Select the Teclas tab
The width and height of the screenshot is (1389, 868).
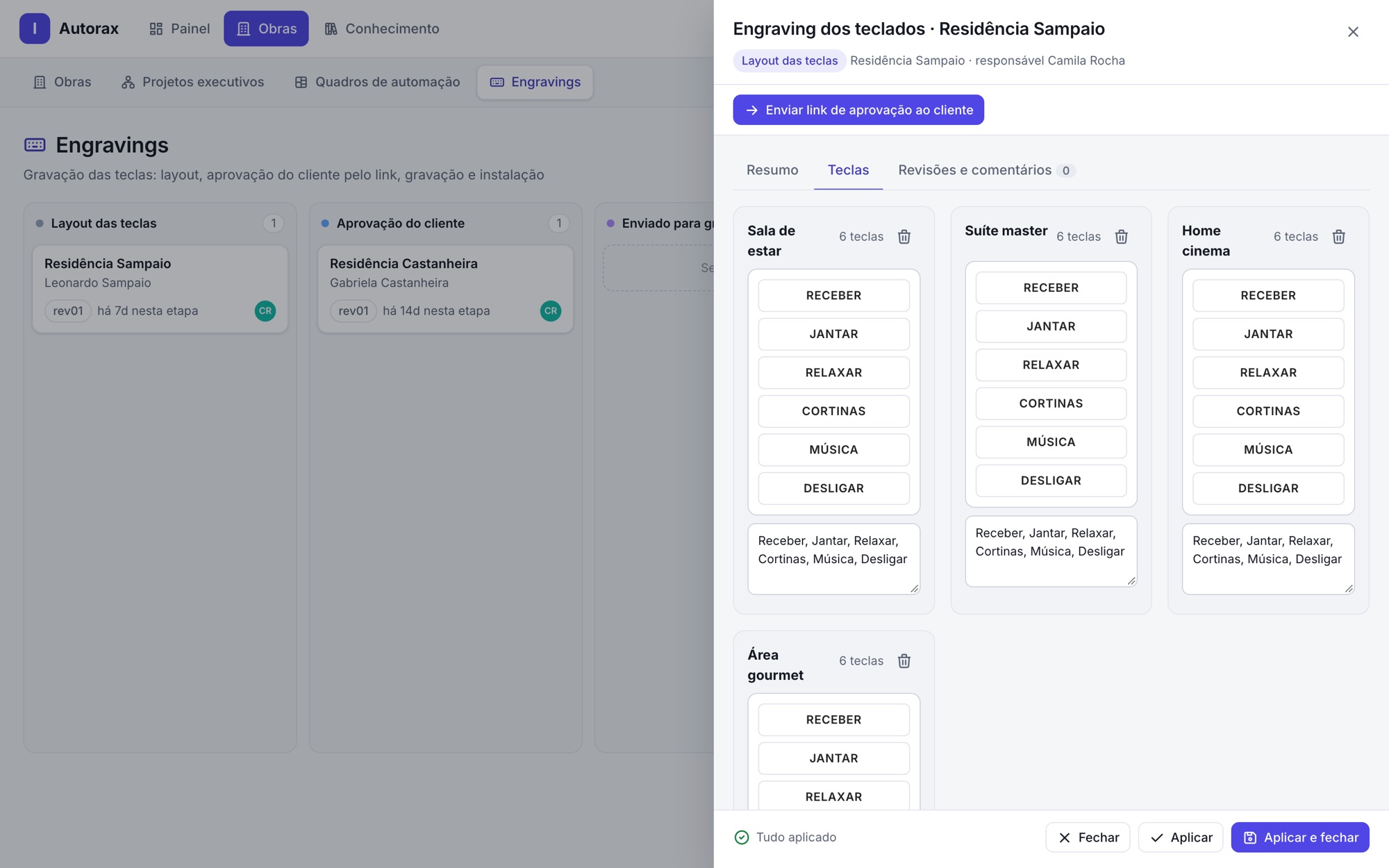tap(848, 170)
